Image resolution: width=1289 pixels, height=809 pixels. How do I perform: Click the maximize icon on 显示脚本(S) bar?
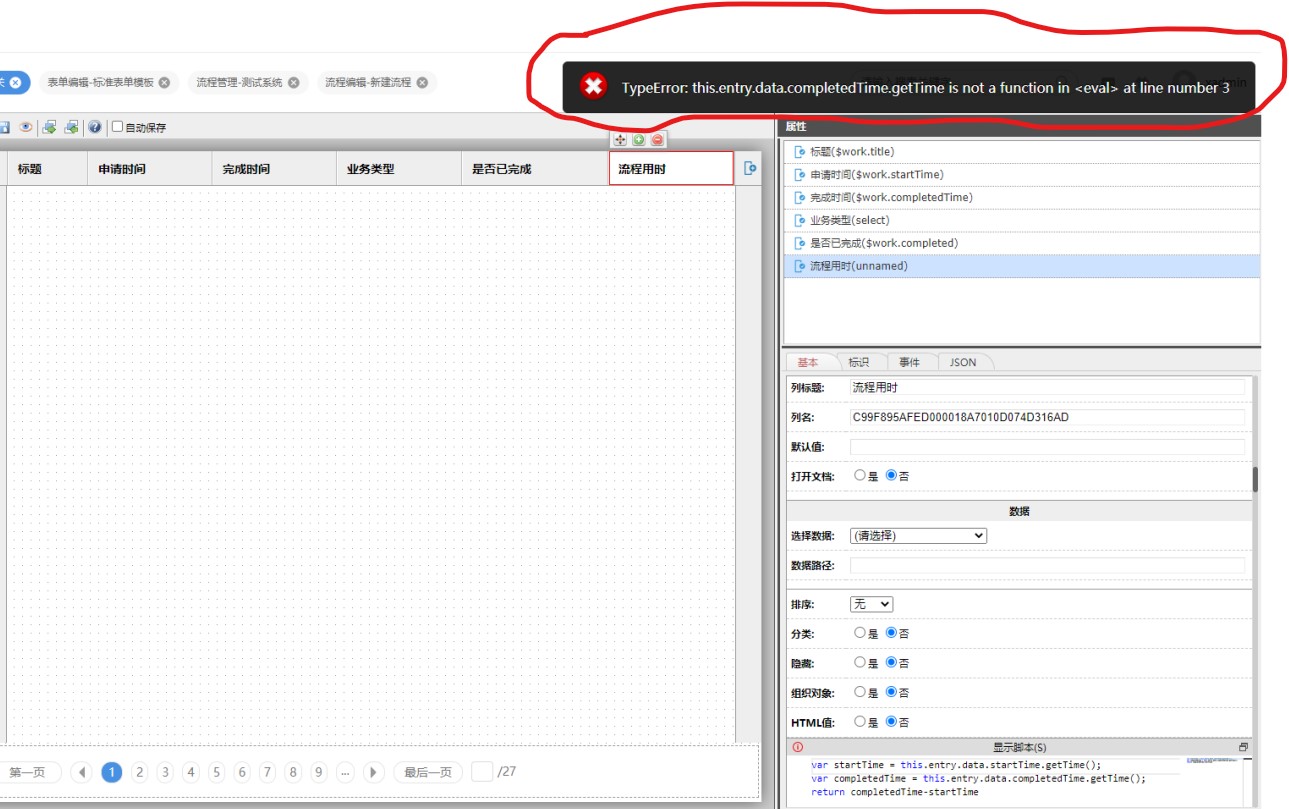pyautogui.click(x=1243, y=747)
